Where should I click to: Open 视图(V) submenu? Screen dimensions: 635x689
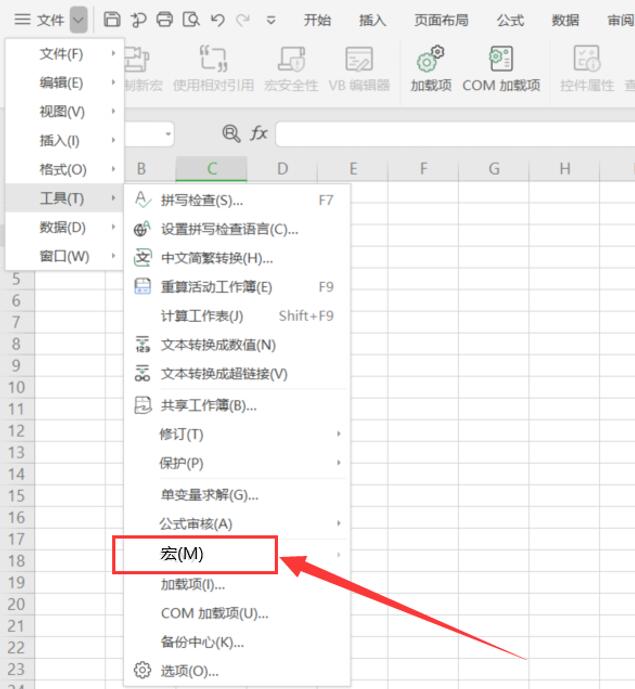click(65, 112)
